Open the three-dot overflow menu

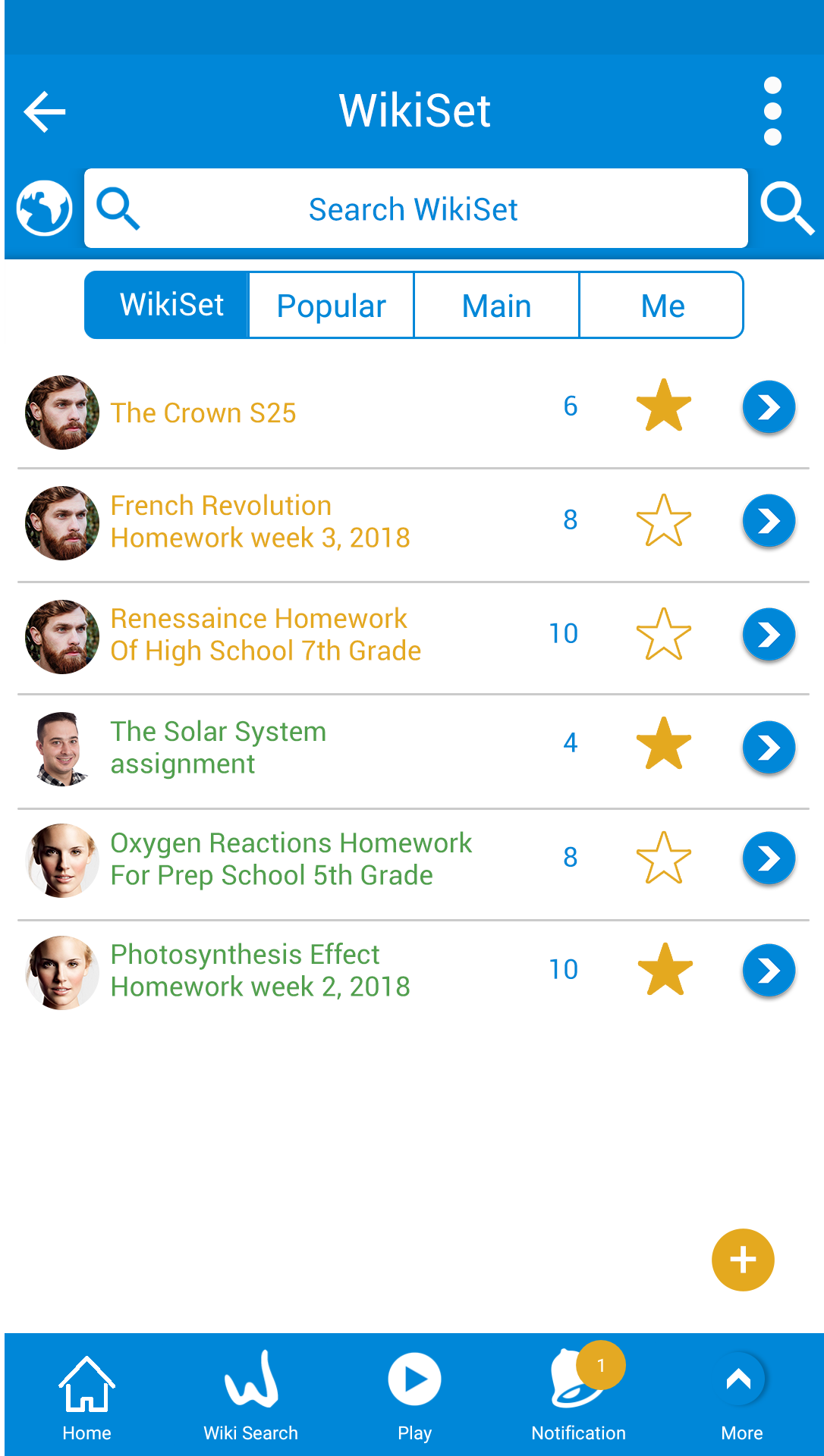click(x=772, y=111)
